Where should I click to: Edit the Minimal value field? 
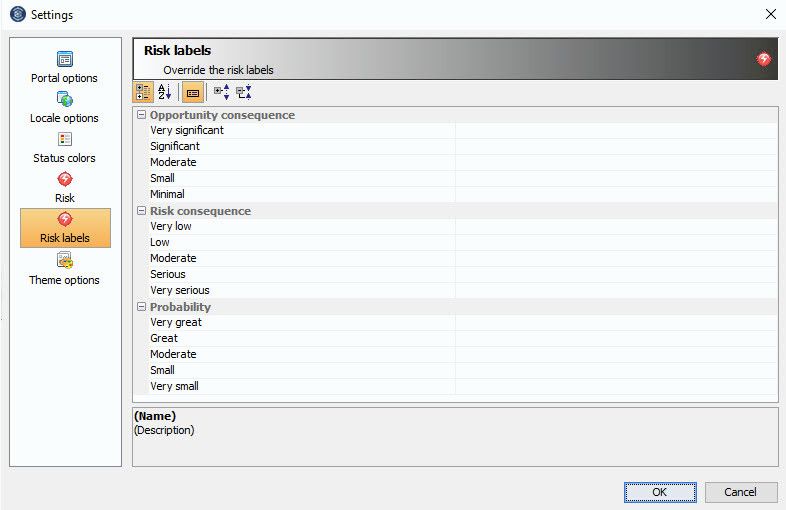pos(617,194)
